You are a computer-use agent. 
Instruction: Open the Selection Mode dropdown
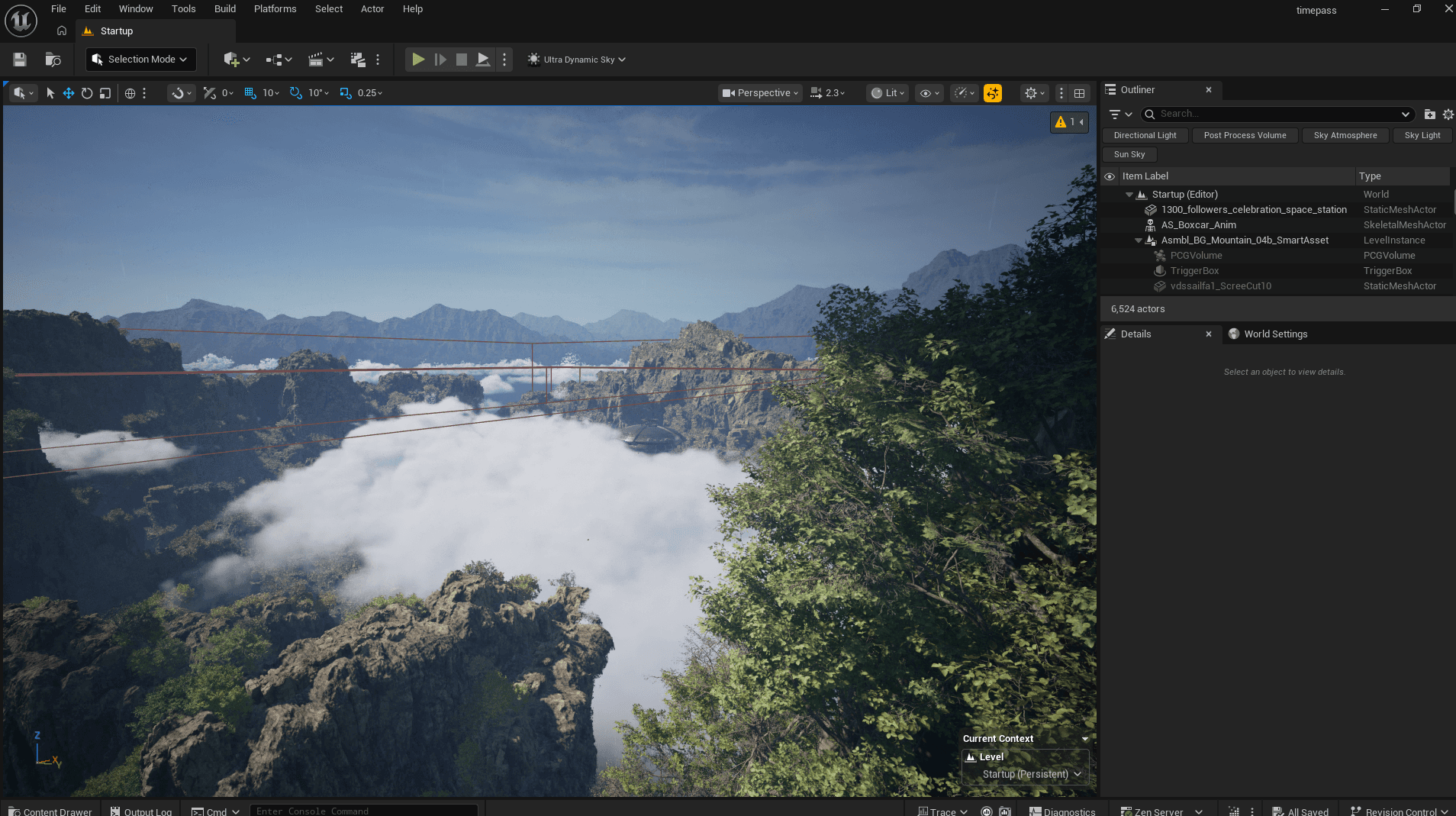point(141,60)
